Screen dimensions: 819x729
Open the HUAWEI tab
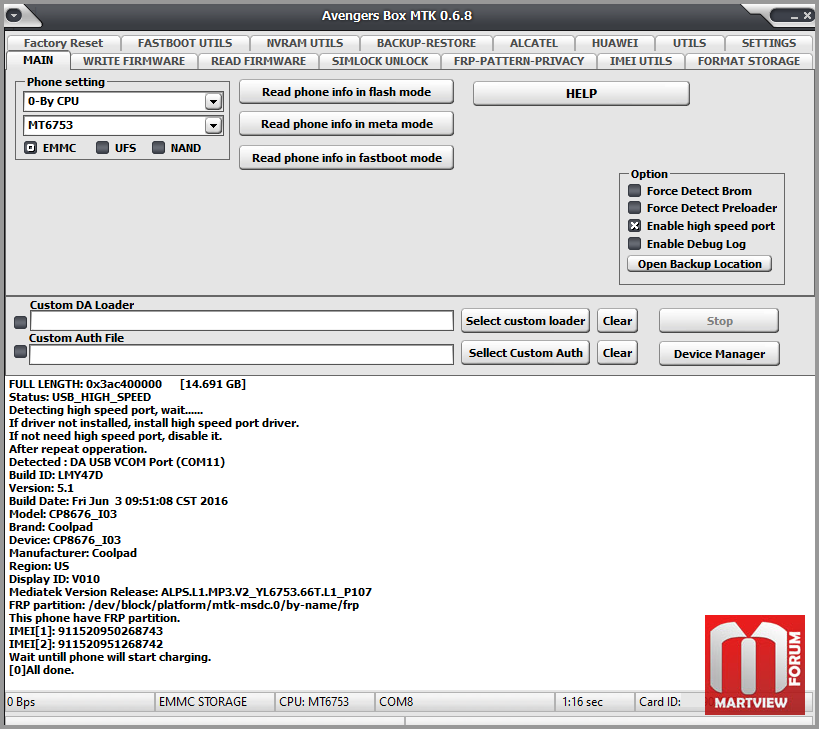tap(615, 43)
